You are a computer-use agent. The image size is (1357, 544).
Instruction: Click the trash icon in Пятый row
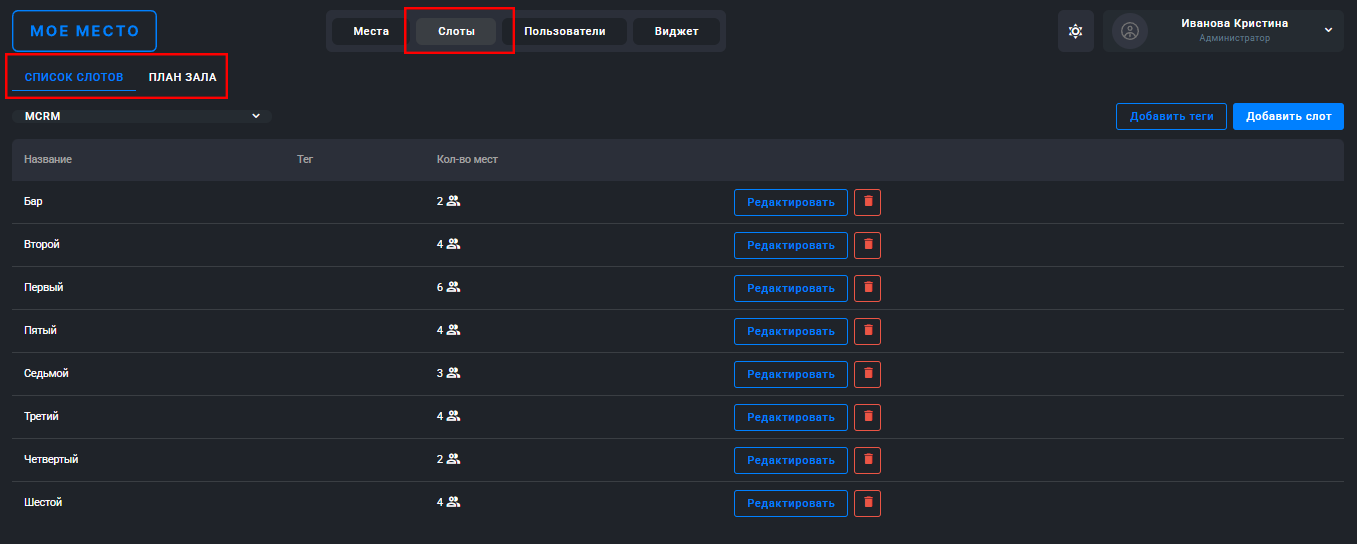(868, 331)
